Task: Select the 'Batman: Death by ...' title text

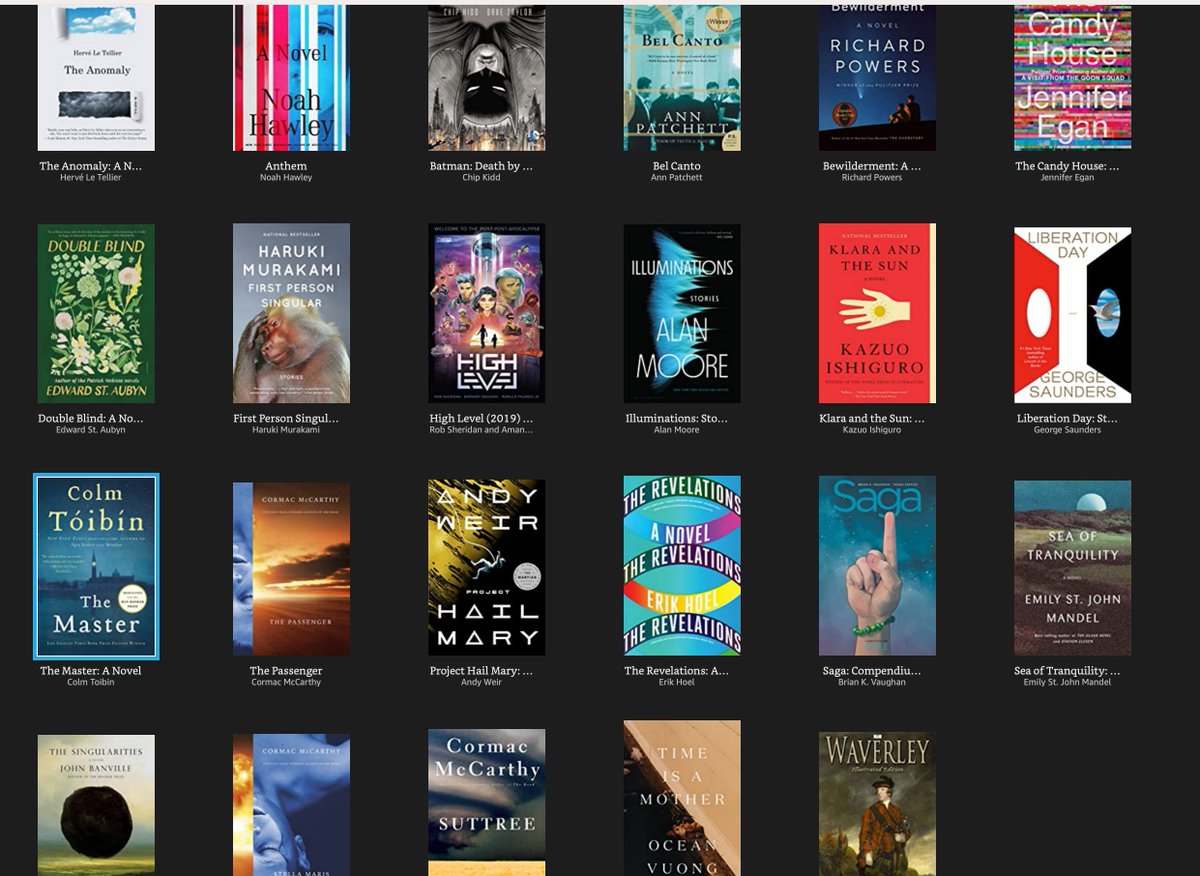Action: [481, 166]
